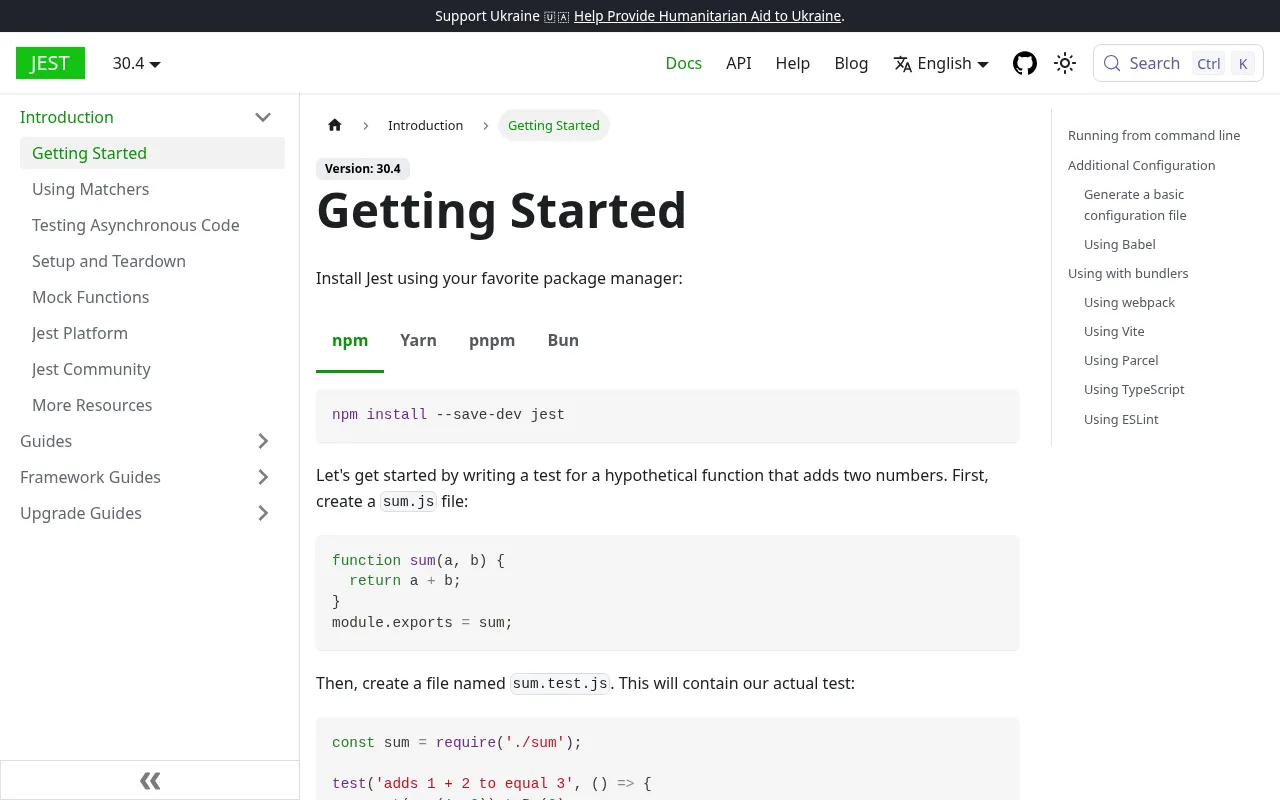Click the Version: 30.4 badge
The height and width of the screenshot is (800, 1280).
pos(363,169)
